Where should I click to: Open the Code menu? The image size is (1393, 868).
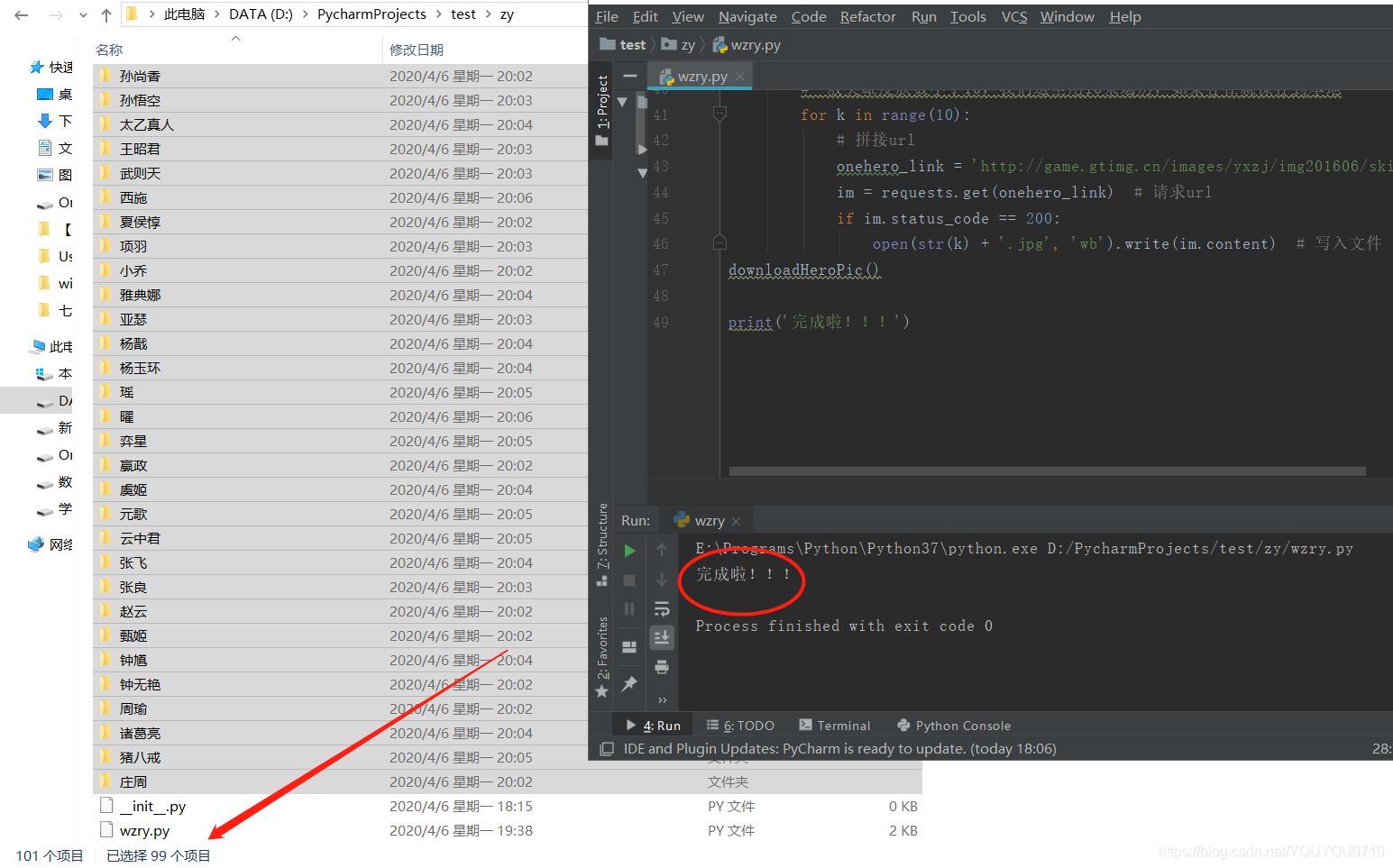click(809, 16)
